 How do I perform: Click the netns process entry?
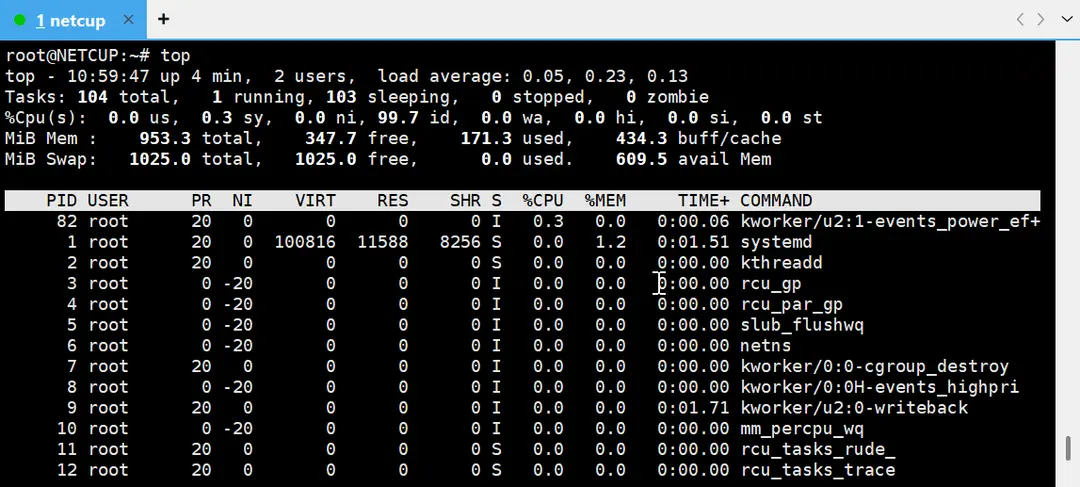[x=765, y=346]
